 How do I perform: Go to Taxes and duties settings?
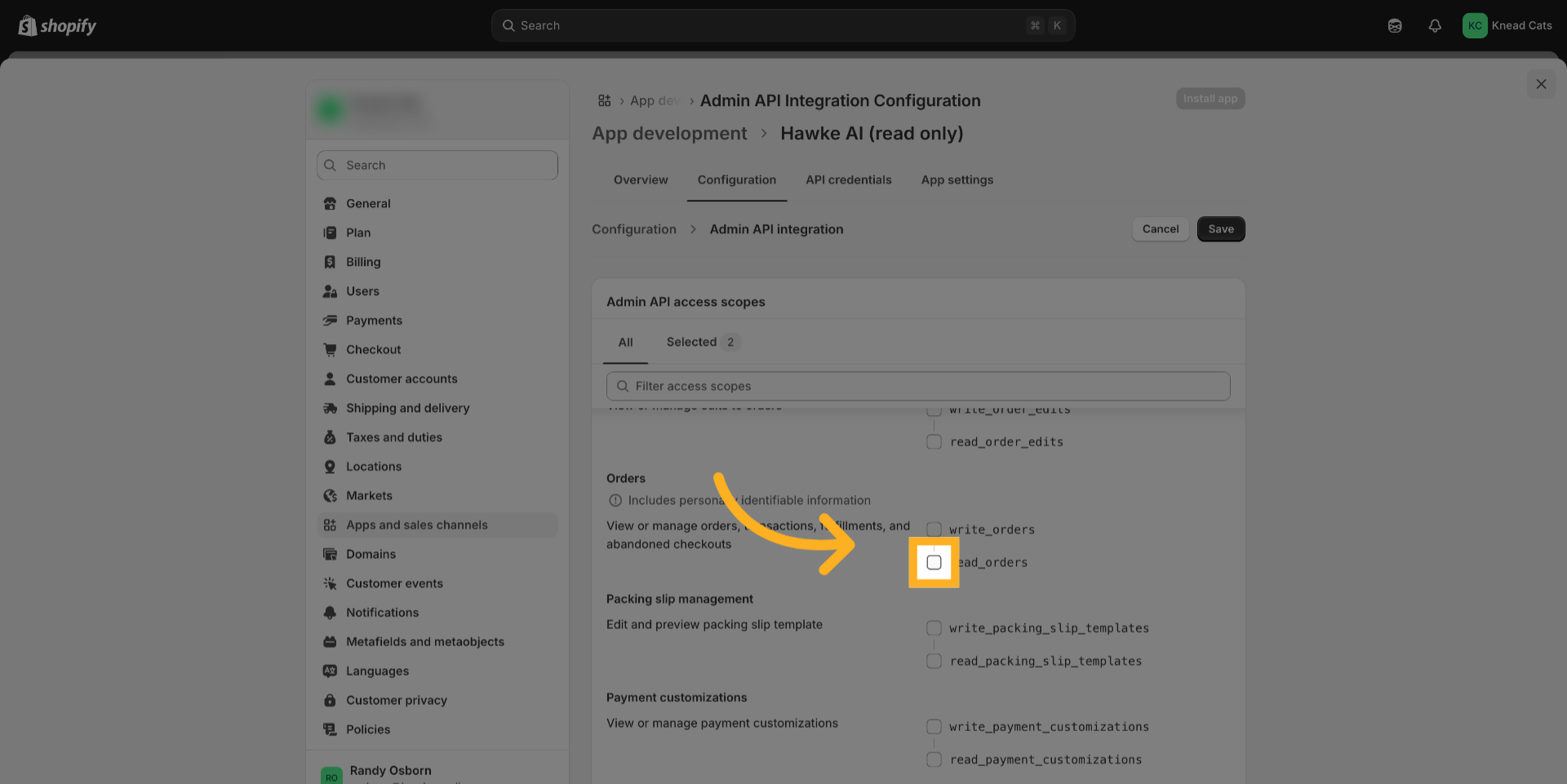pos(393,437)
